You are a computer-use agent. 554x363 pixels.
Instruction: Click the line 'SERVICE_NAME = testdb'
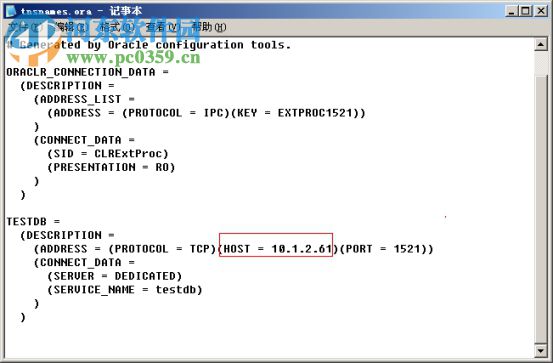[125, 290]
